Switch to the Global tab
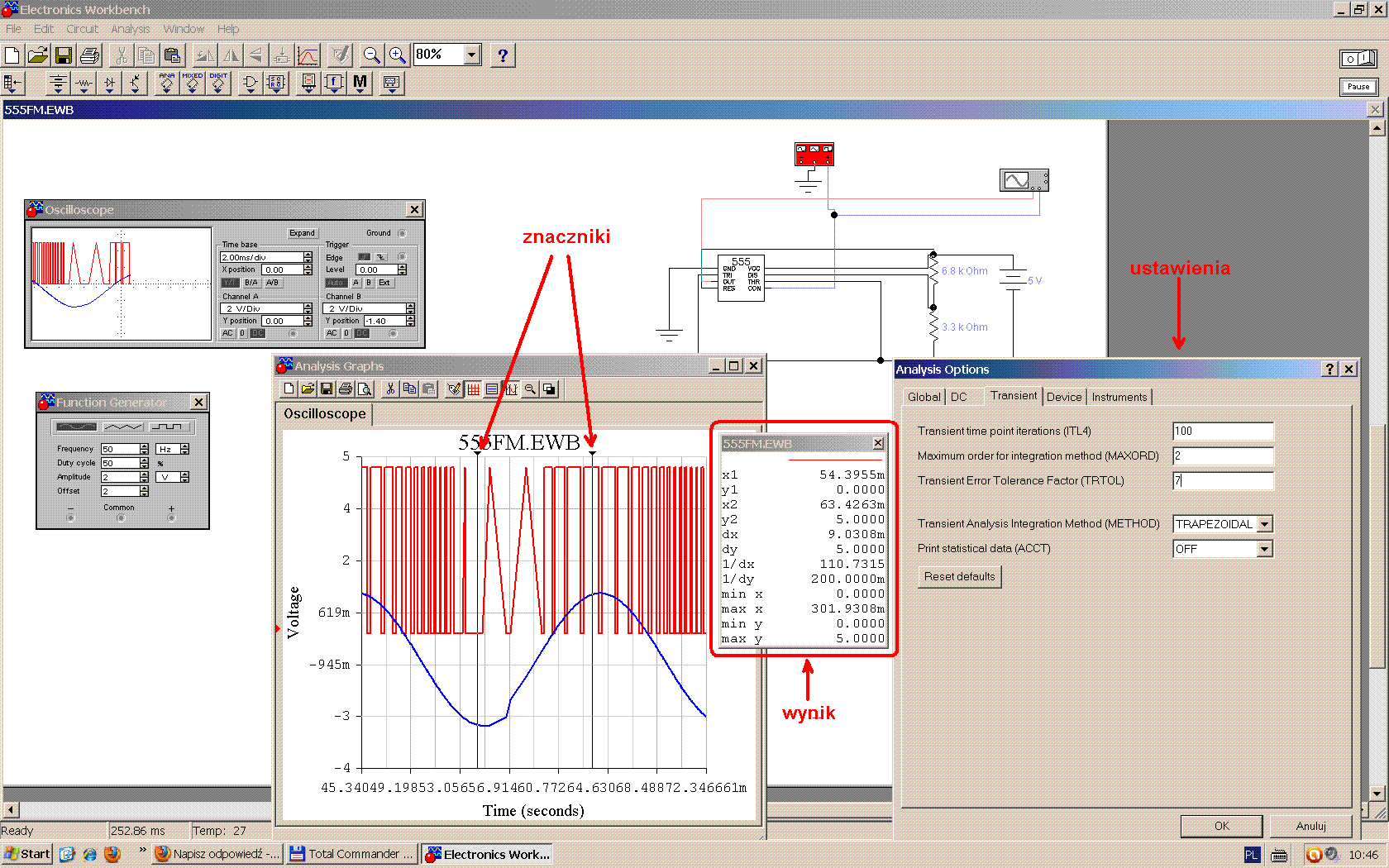Image resolution: width=1389 pixels, height=868 pixels. pos(923,397)
